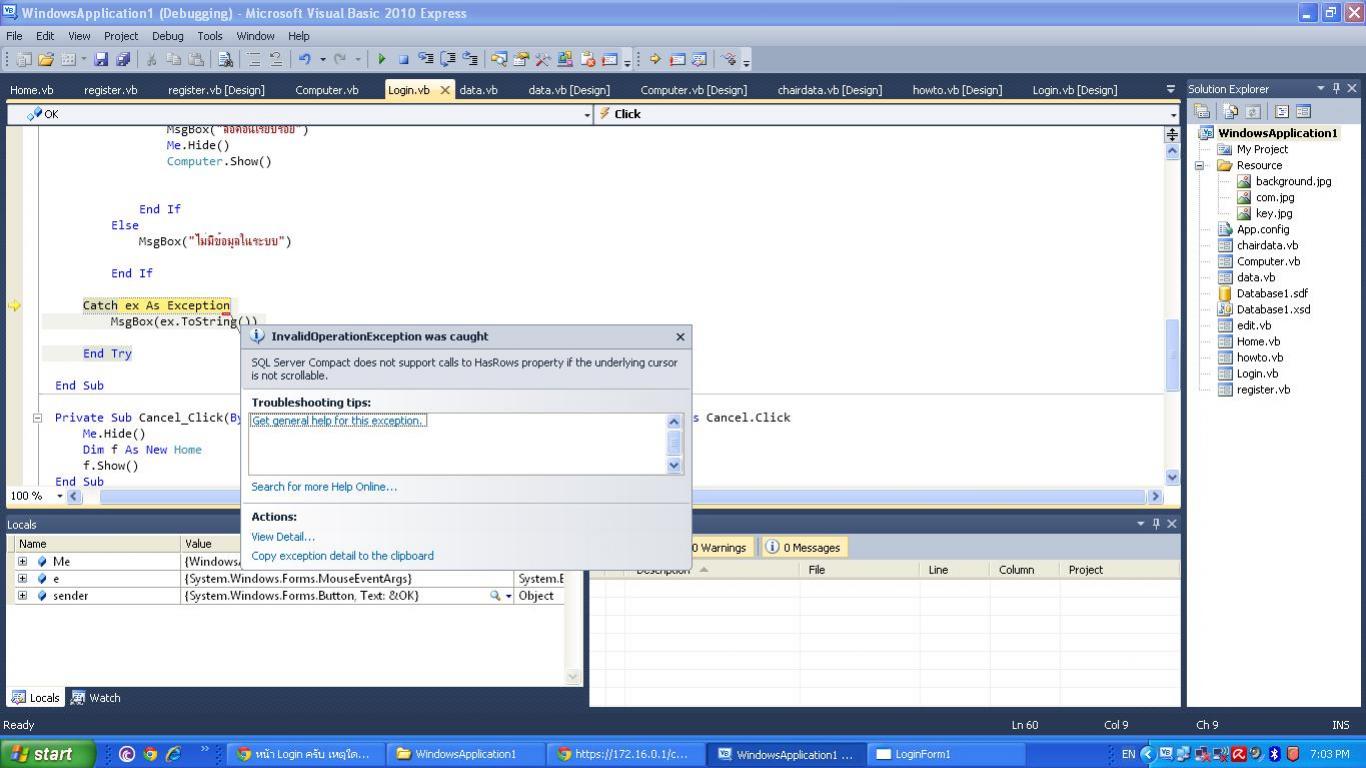1366x768 pixels.
Task: Click the Windows start button
Action: (48, 754)
